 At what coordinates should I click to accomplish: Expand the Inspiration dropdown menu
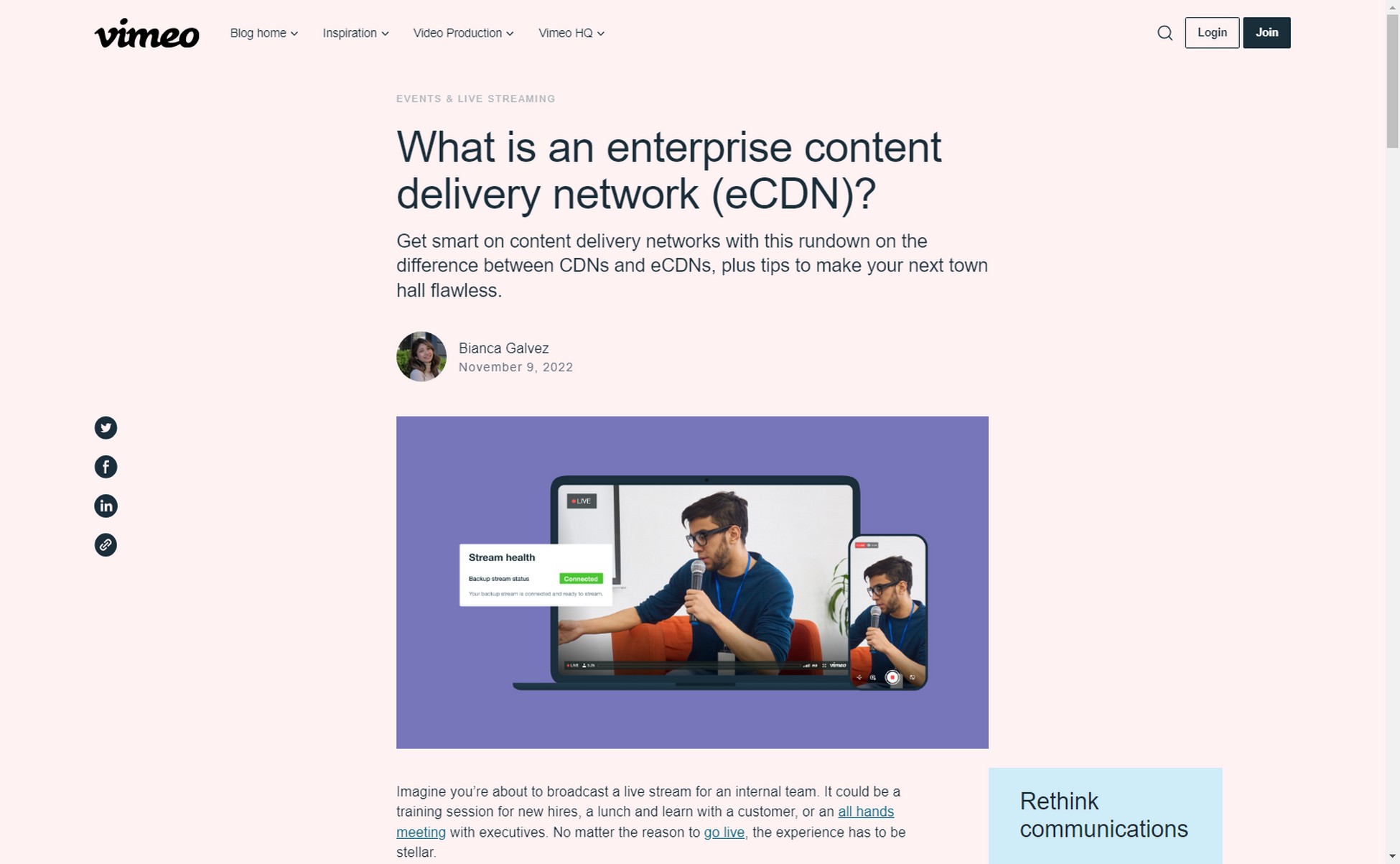pyautogui.click(x=355, y=32)
